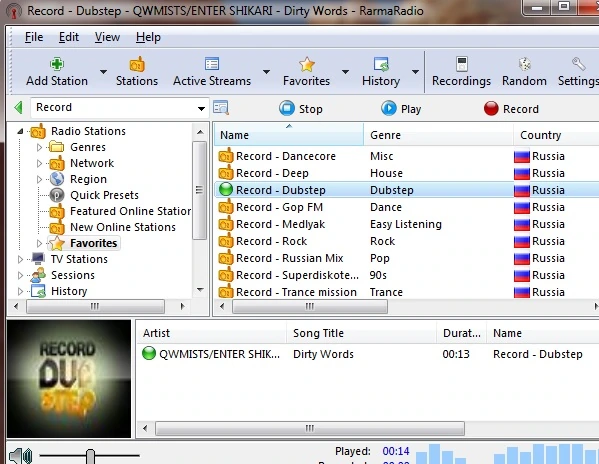Expand the Genres tree node
Screen dimensions: 599x464
tap(39, 147)
